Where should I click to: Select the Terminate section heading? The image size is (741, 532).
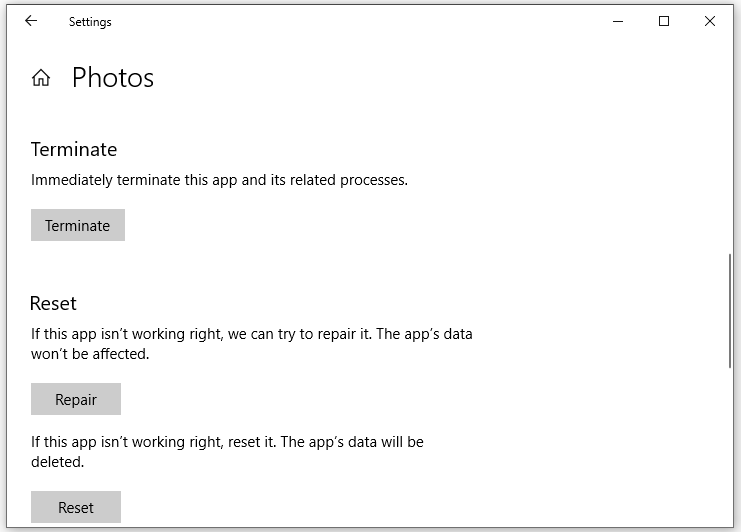coord(74,150)
